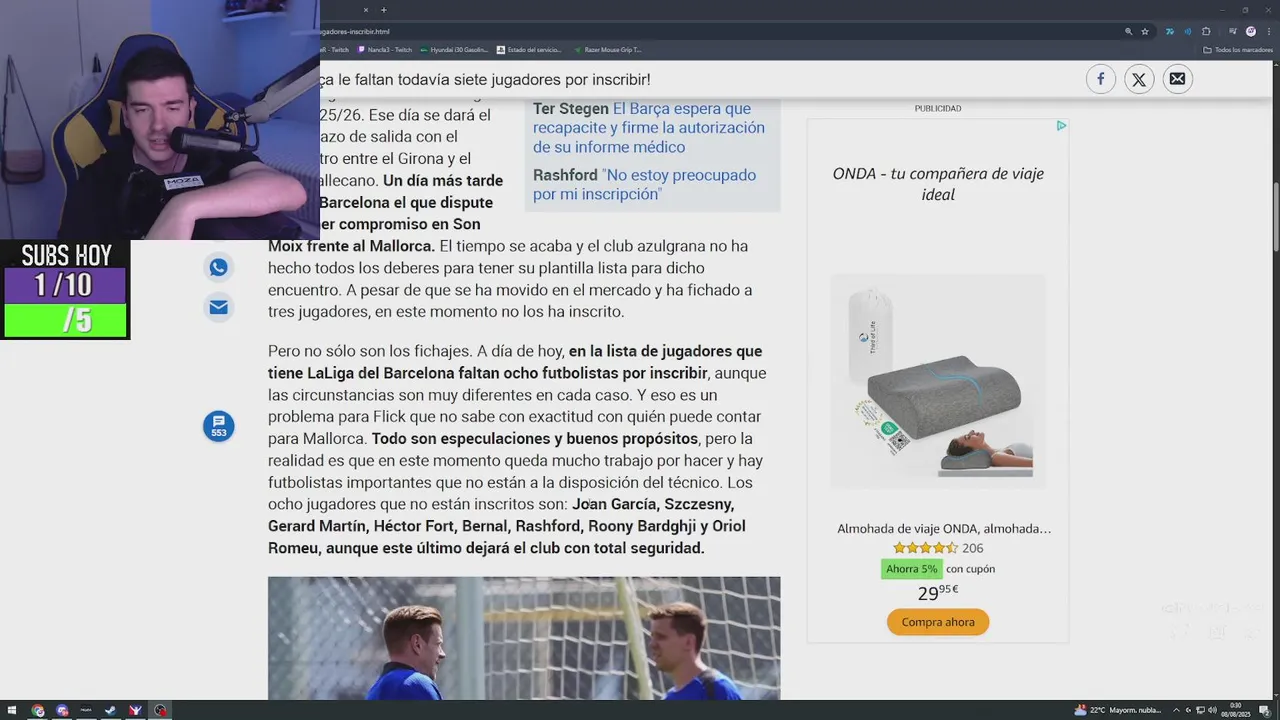The width and height of the screenshot is (1280, 720).
Task: Open the 553 comments bubble
Action: coord(218,426)
